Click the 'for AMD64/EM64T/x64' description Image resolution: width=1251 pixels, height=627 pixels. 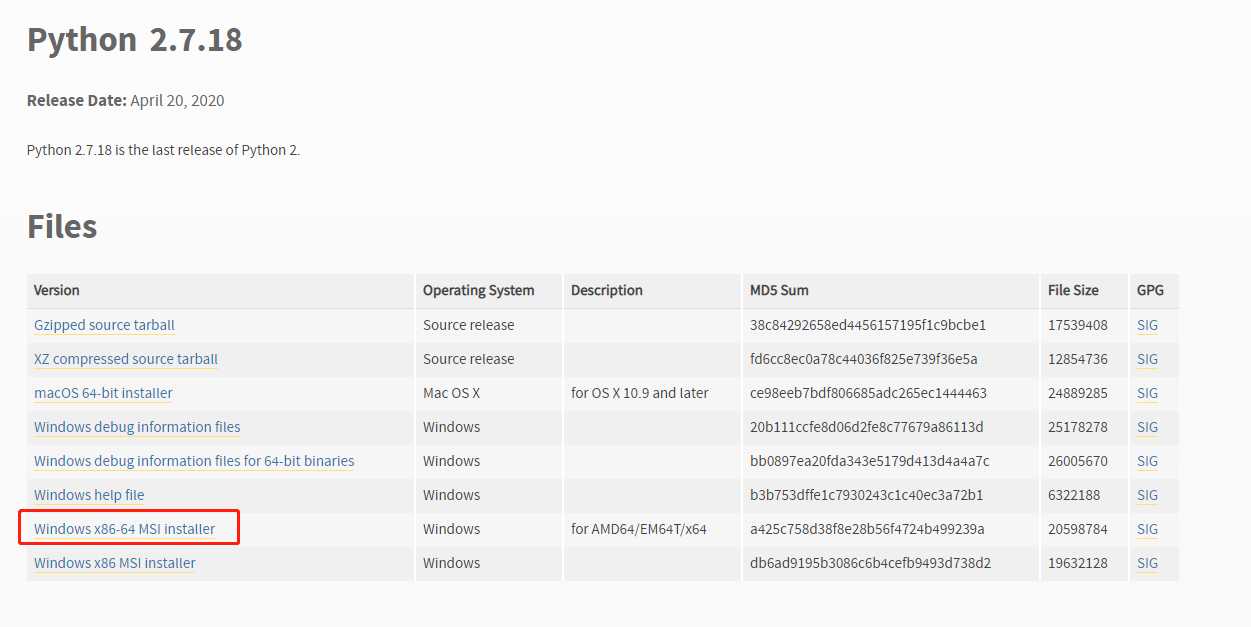[x=639, y=529]
